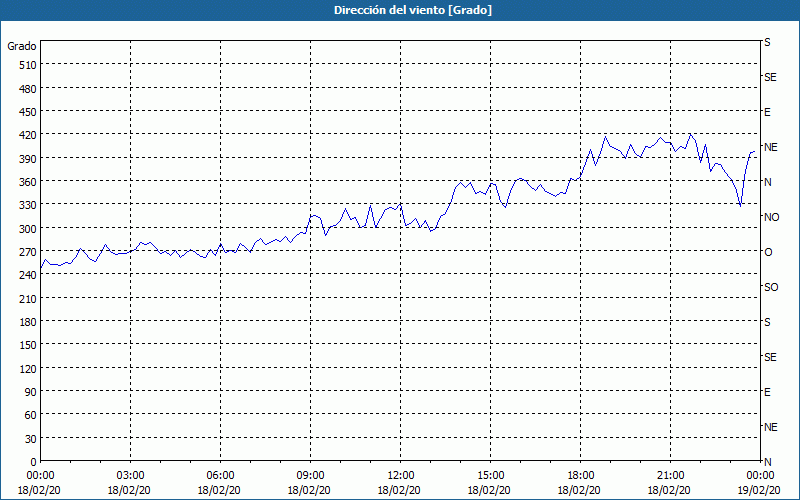Viewport: 800px width, 500px height.
Task: Select the "SE" compass label level with 120
Action: [770, 357]
